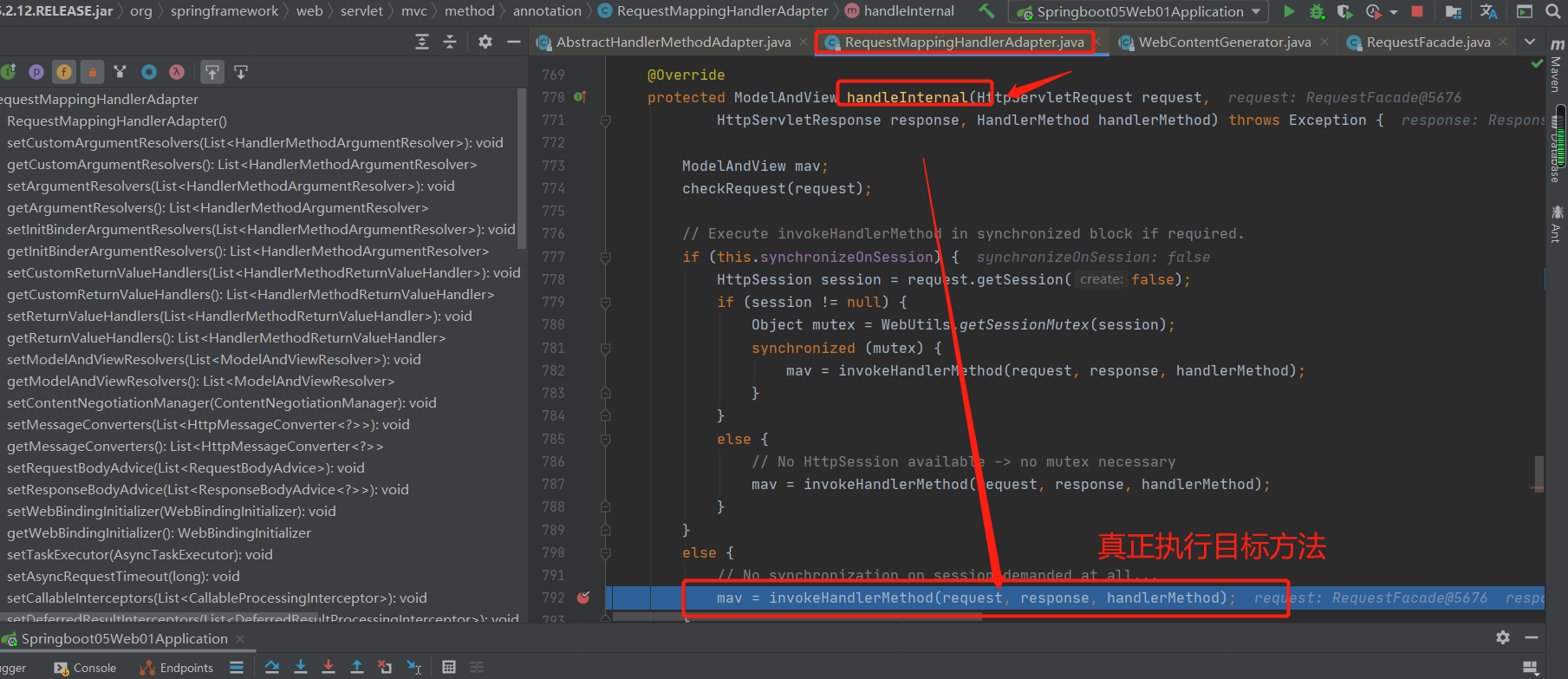The width and height of the screenshot is (1568, 679).
Task: Collapse the session null check fold line 779
Action: tap(605, 303)
